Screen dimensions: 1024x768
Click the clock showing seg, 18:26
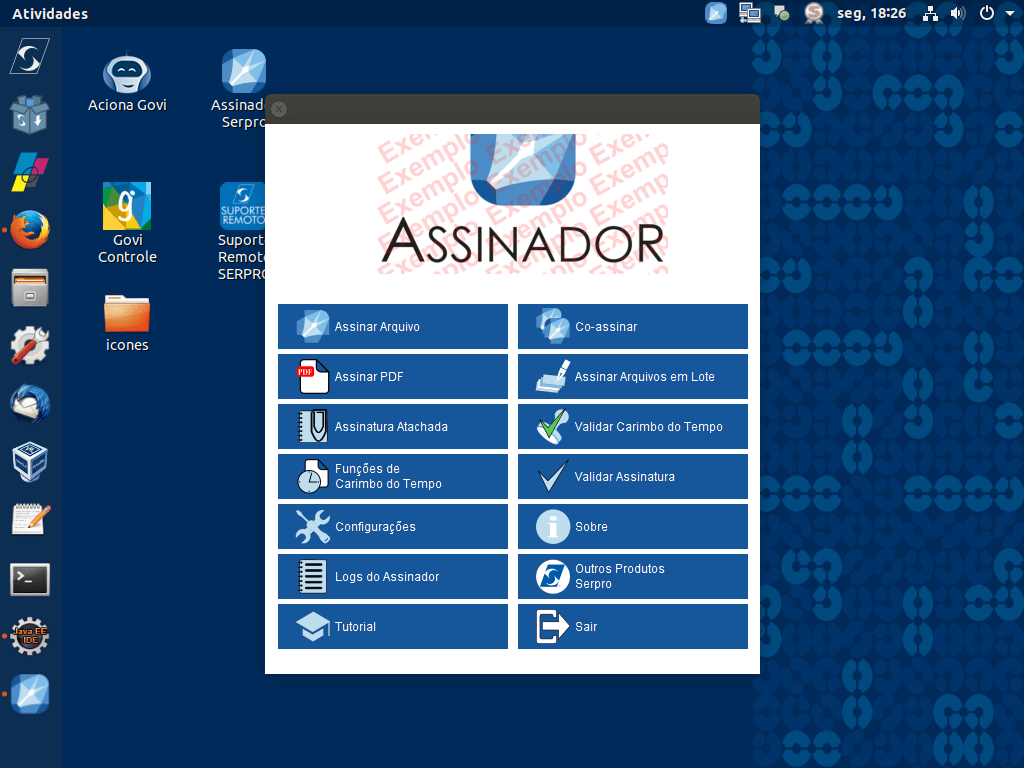[x=871, y=13]
